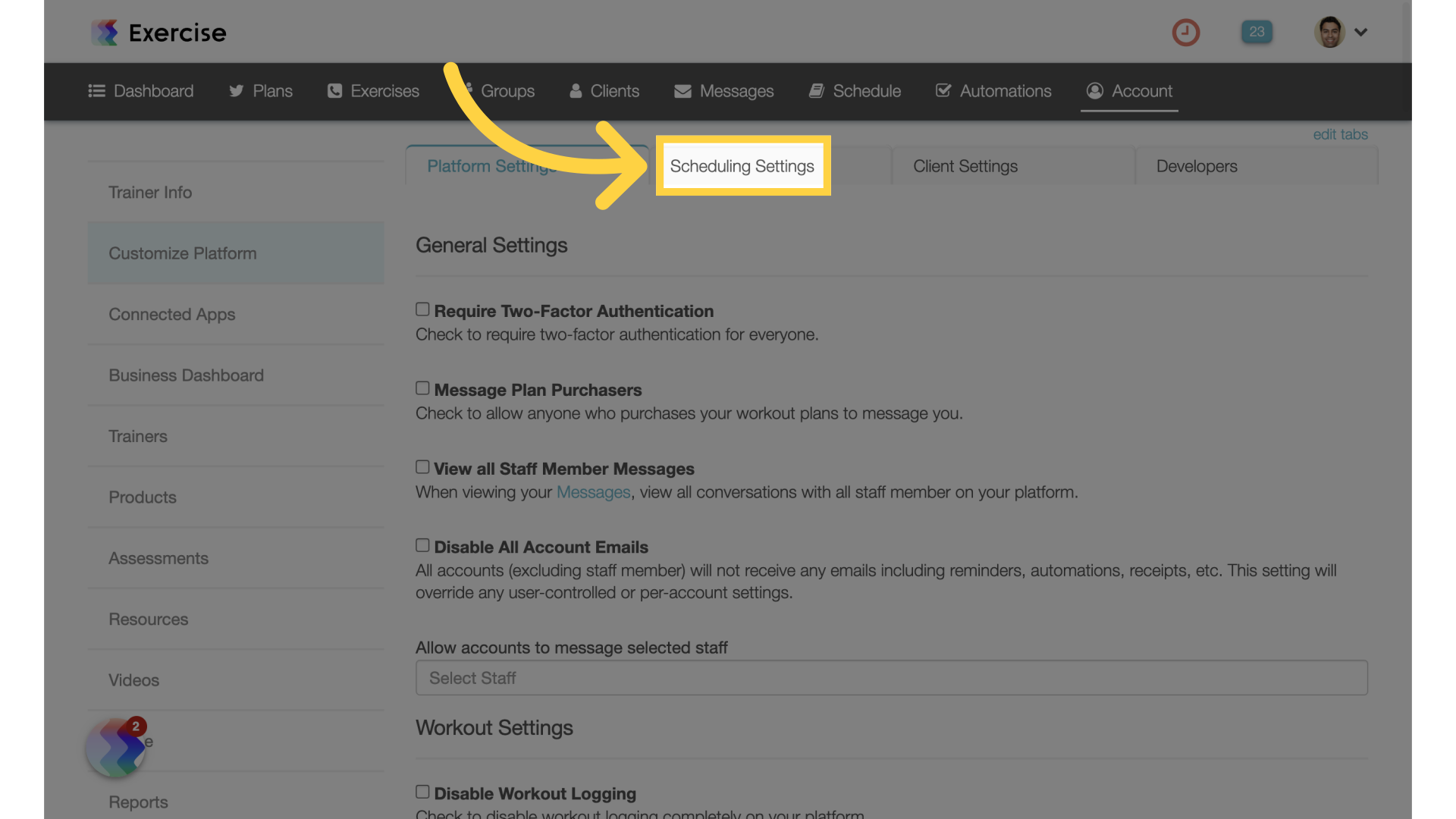Click edit tabs link top right
This screenshot has height=819, width=1456.
[x=1340, y=134]
